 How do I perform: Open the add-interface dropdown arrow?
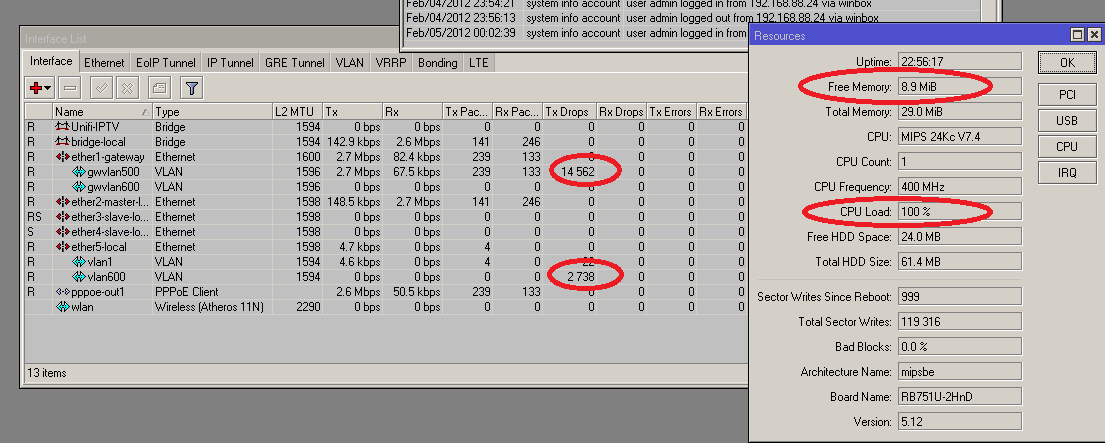48,89
